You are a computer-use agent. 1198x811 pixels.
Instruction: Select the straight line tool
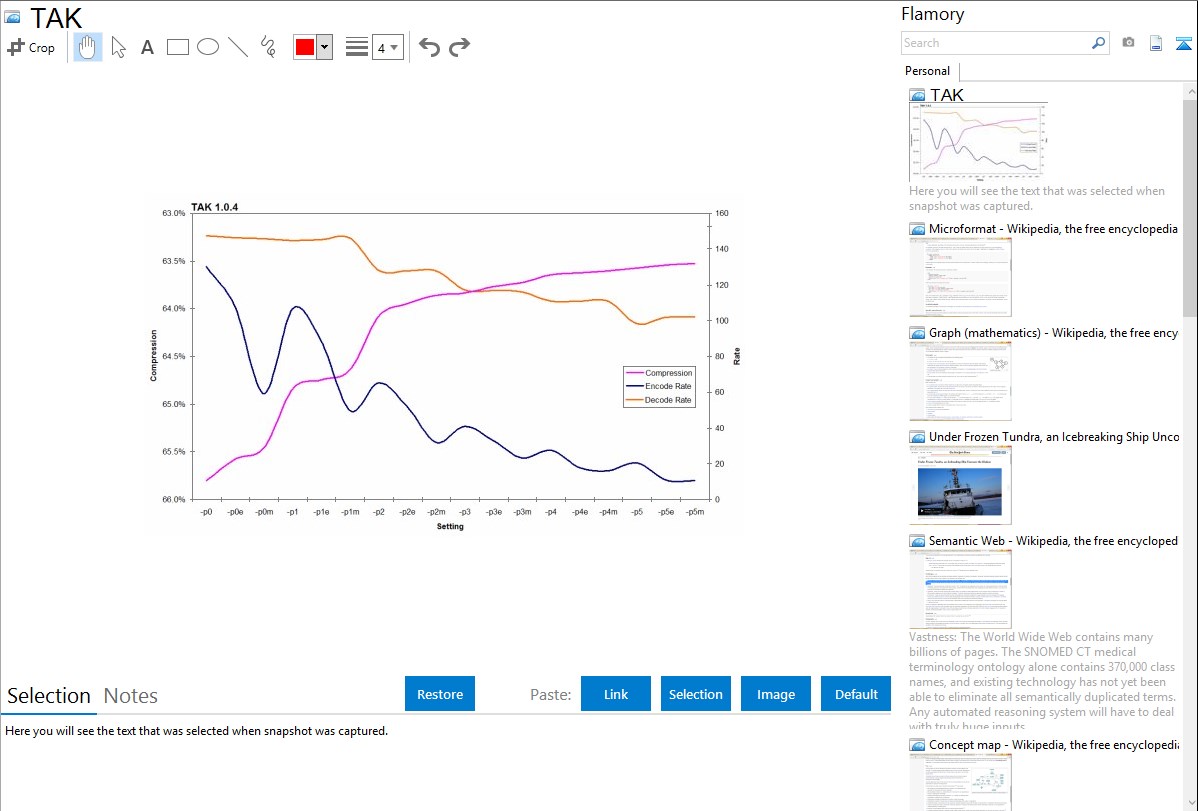(x=238, y=47)
